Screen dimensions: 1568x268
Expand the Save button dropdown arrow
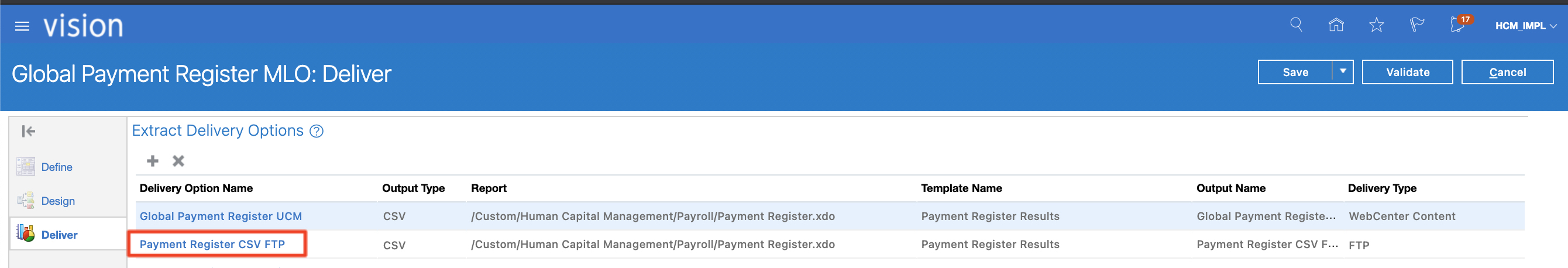[1342, 72]
